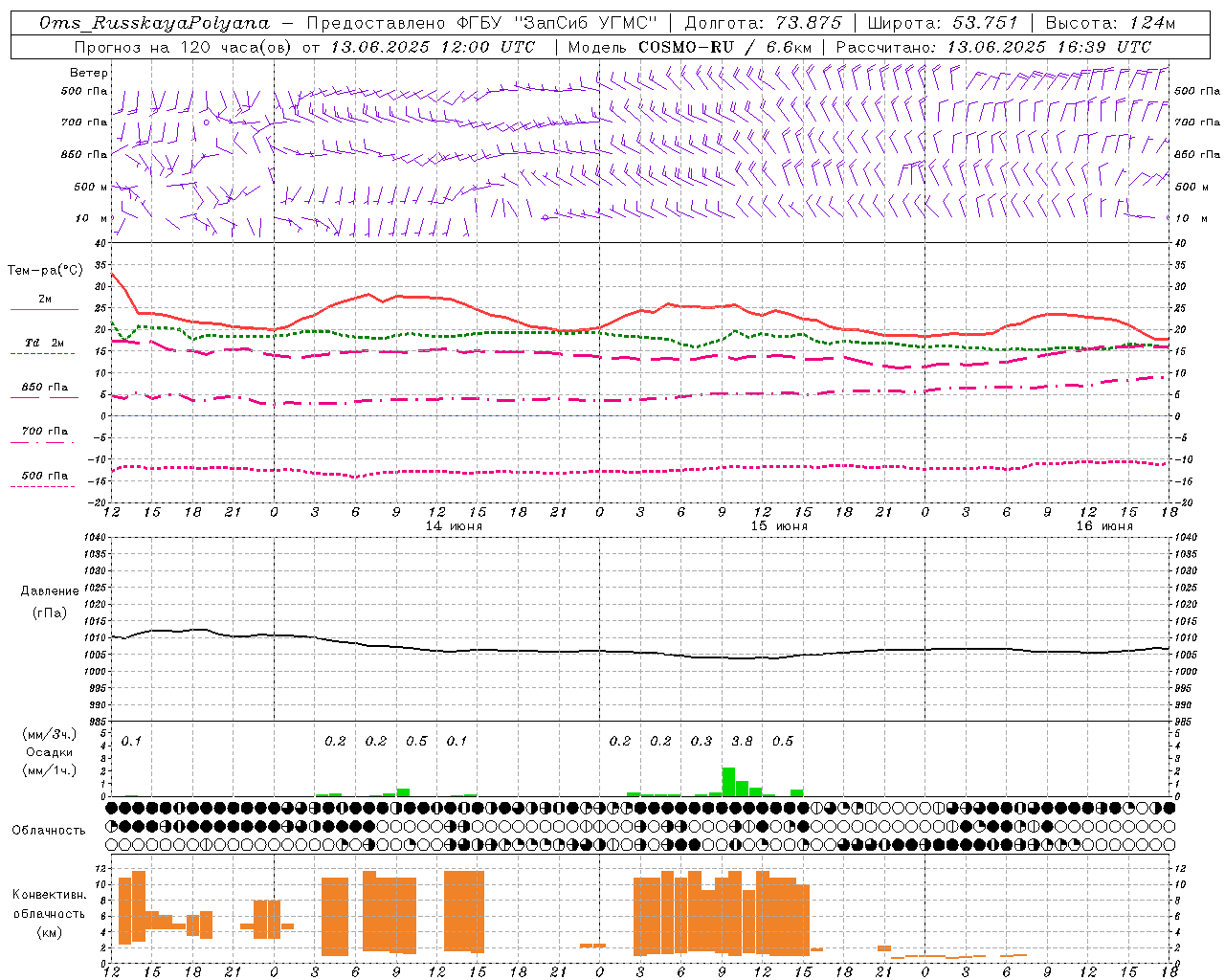Screen dimensions: 1225x980
Task: Click the Тем-ра(°C) axis title
Action: click(45, 271)
